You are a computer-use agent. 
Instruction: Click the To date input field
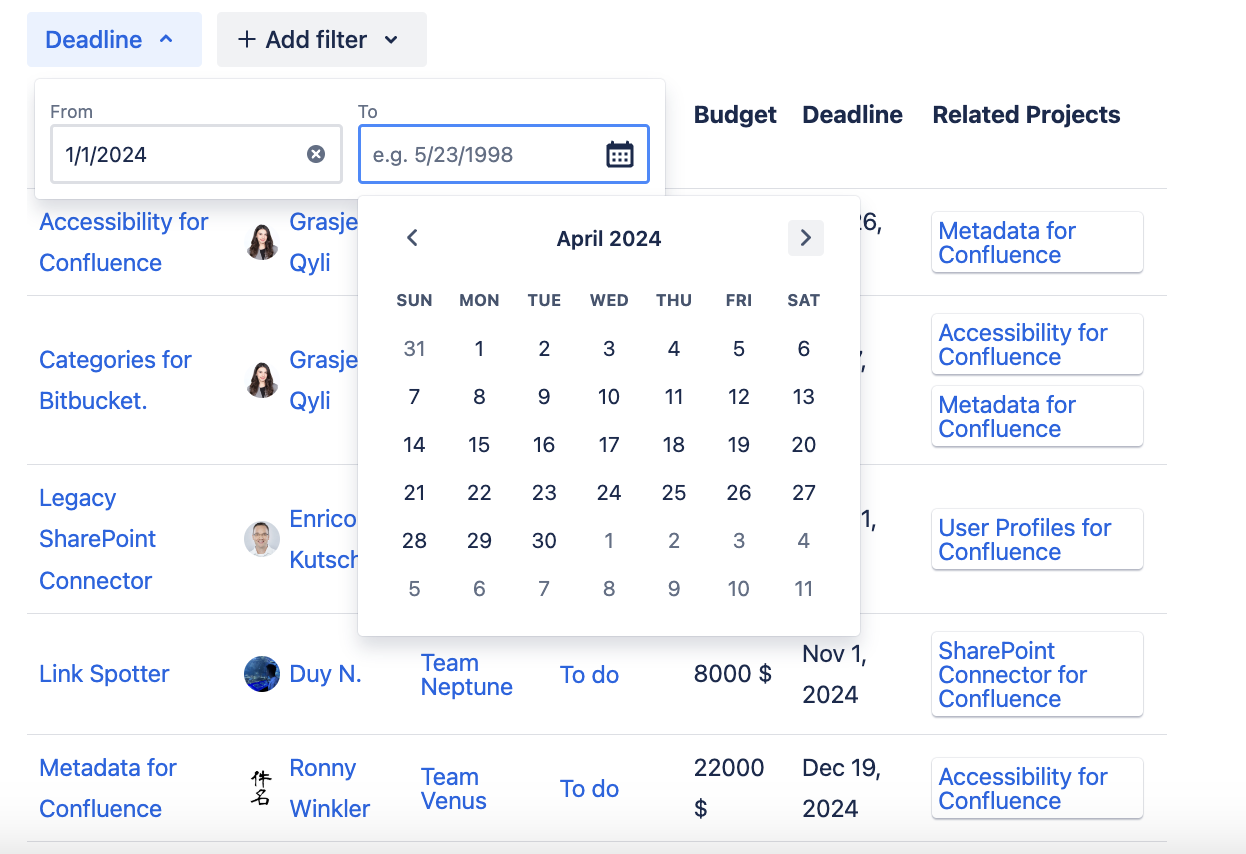tap(482, 155)
